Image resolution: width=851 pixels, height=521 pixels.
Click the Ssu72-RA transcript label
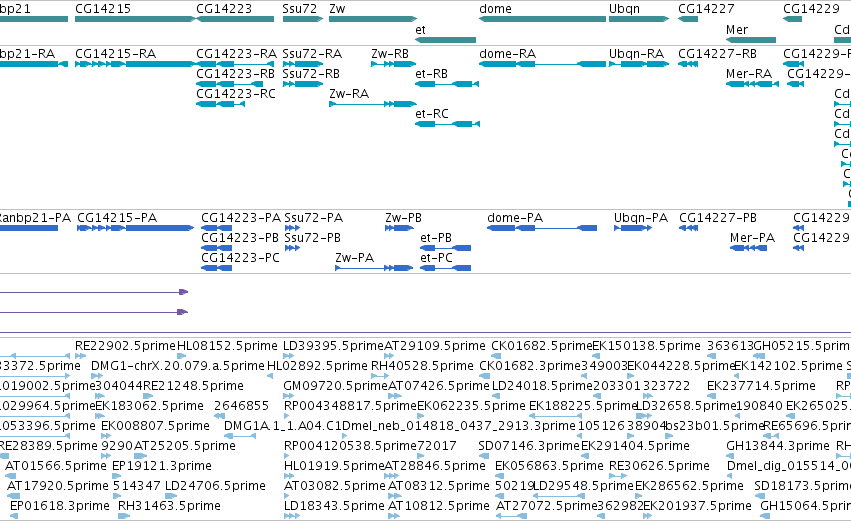[312, 54]
